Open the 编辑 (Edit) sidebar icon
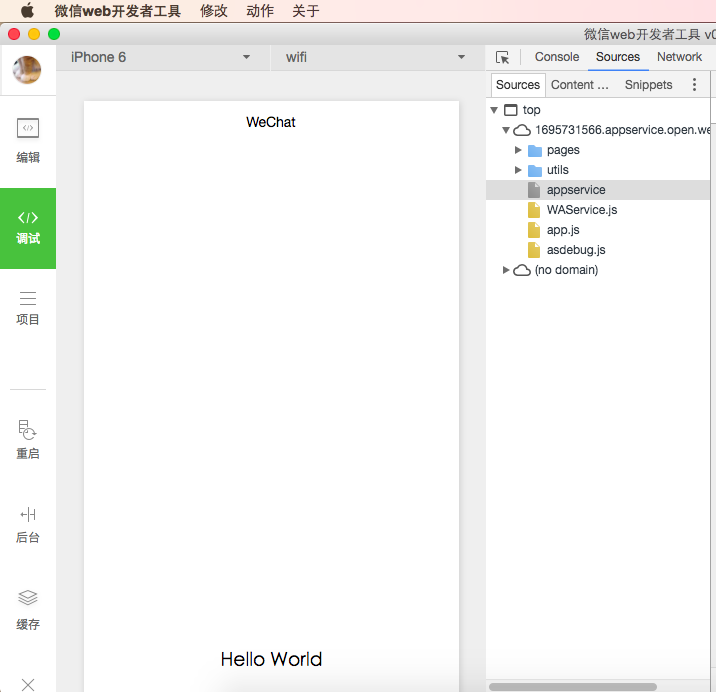The width and height of the screenshot is (716, 692). coord(28,139)
